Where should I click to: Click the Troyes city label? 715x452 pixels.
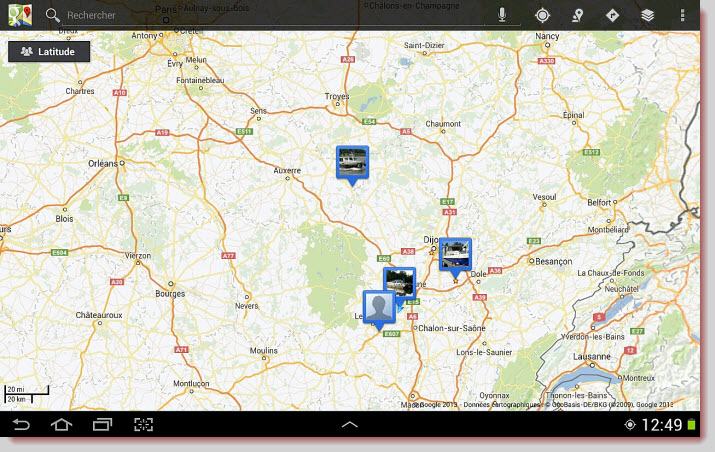coord(337,96)
